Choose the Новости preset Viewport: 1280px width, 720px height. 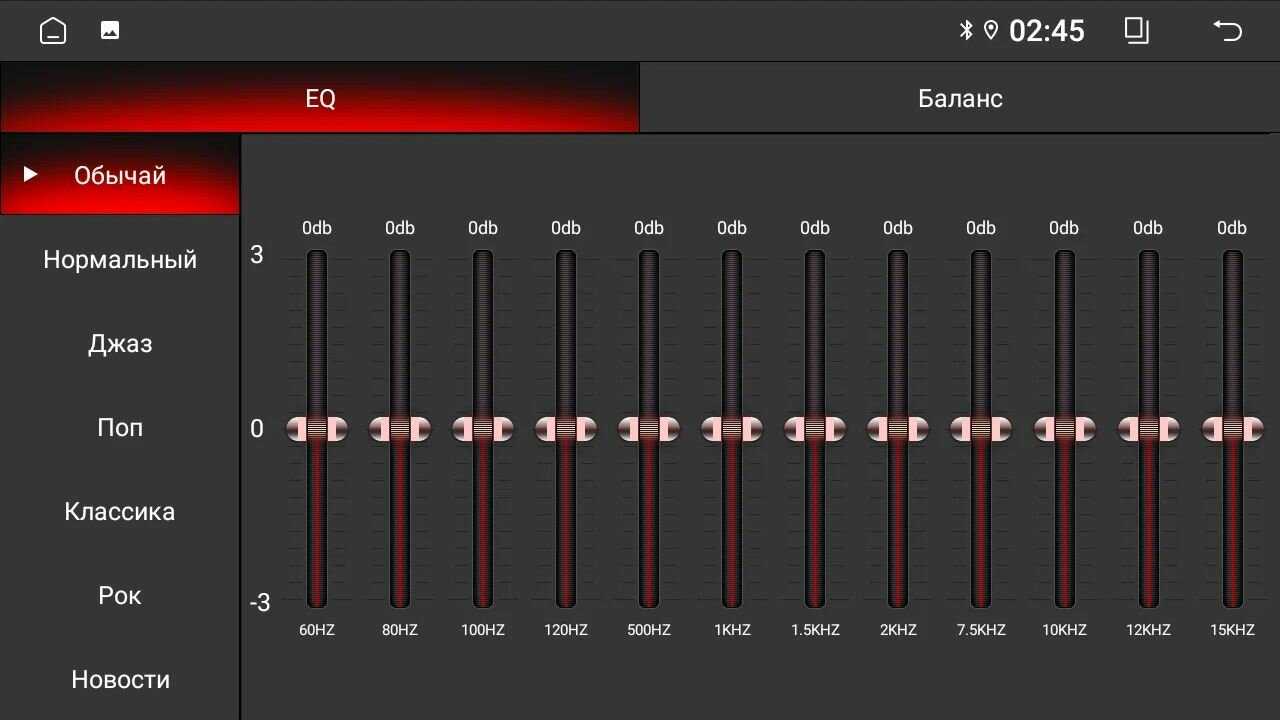pyautogui.click(x=120, y=680)
